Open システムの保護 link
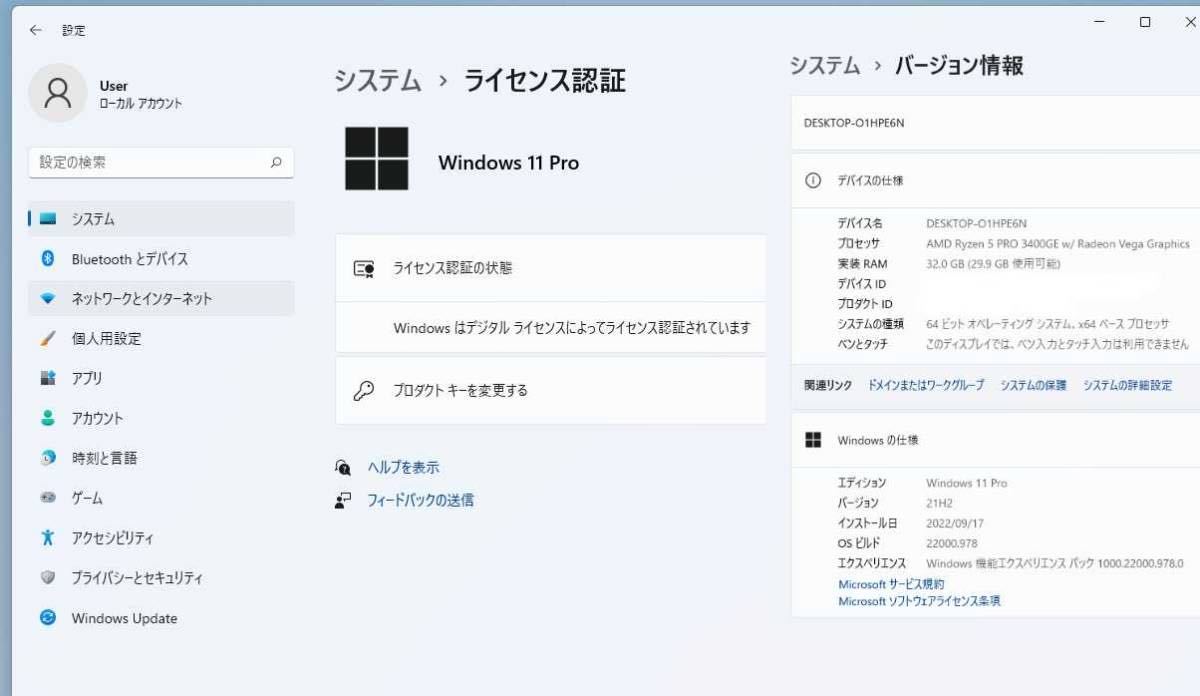Screen dimensions: 1200x696 click(1033, 385)
